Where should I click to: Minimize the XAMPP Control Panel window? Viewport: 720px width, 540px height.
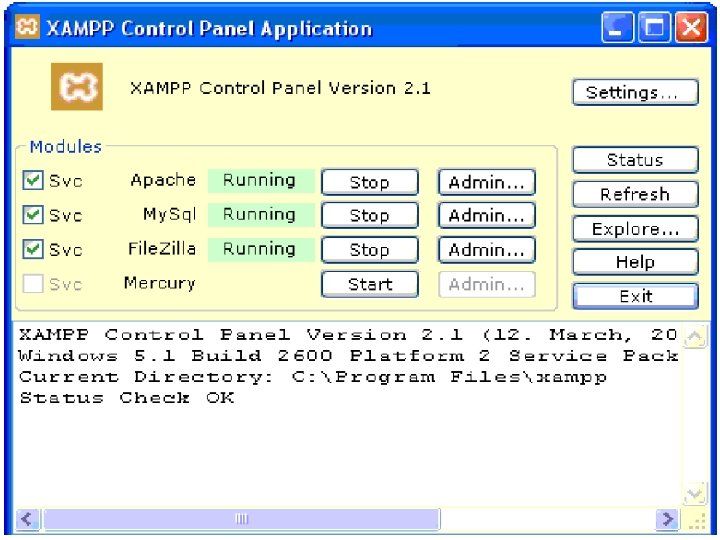coord(618,27)
